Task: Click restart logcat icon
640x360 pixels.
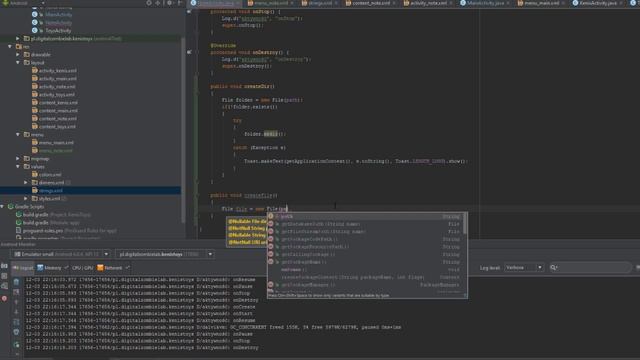Action: pyautogui.click(x=16, y=345)
